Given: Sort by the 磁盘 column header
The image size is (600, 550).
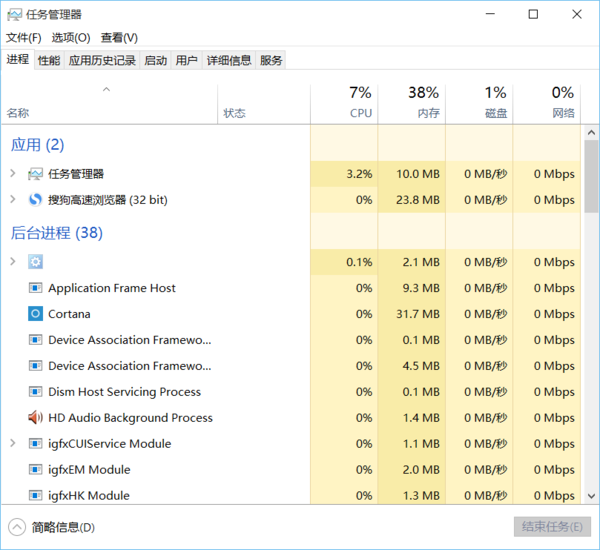Looking at the screenshot, I should click(x=479, y=104).
